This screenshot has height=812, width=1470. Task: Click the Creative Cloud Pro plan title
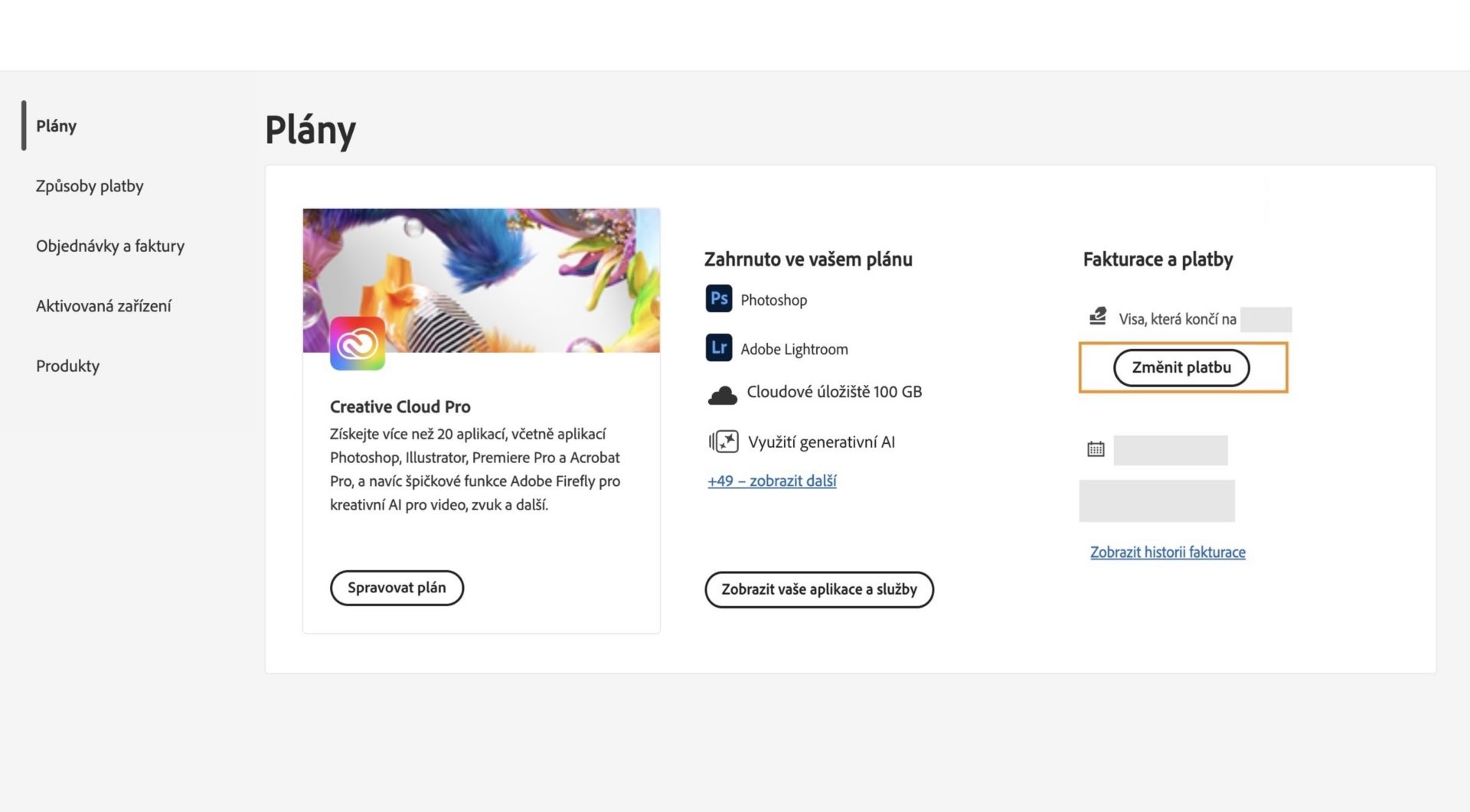point(400,406)
